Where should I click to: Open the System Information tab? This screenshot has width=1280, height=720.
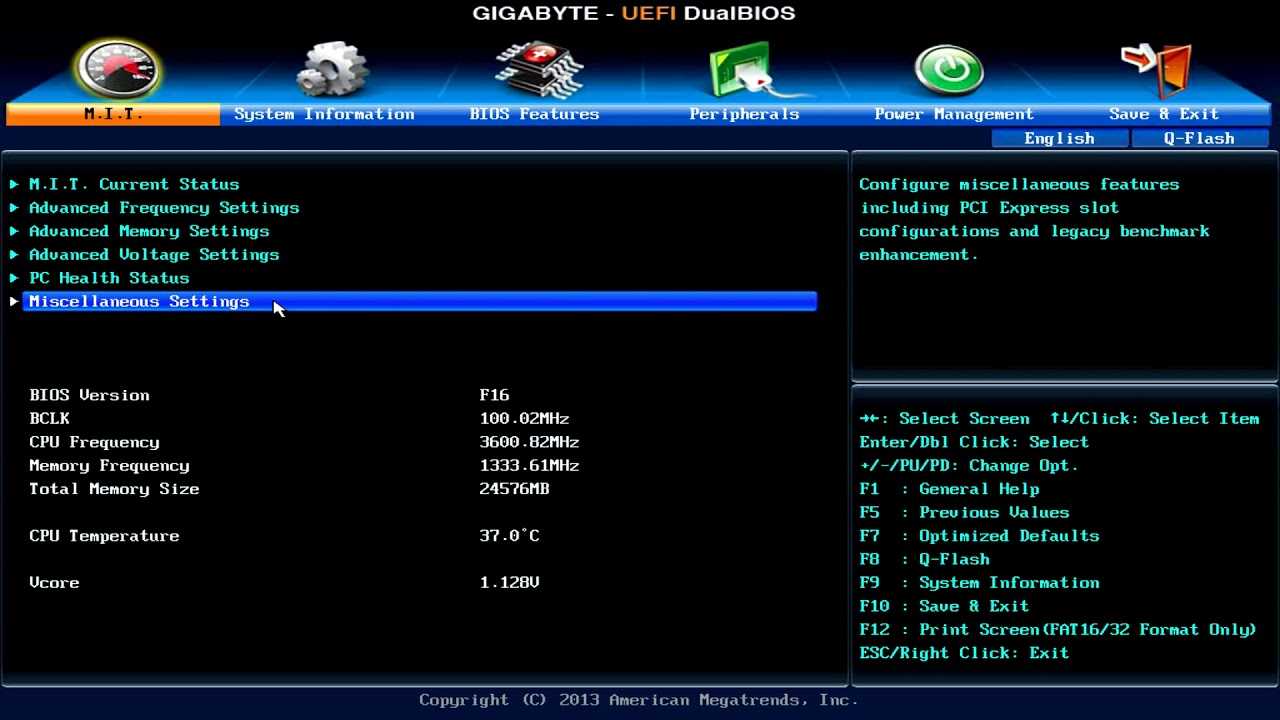pos(324,114)
